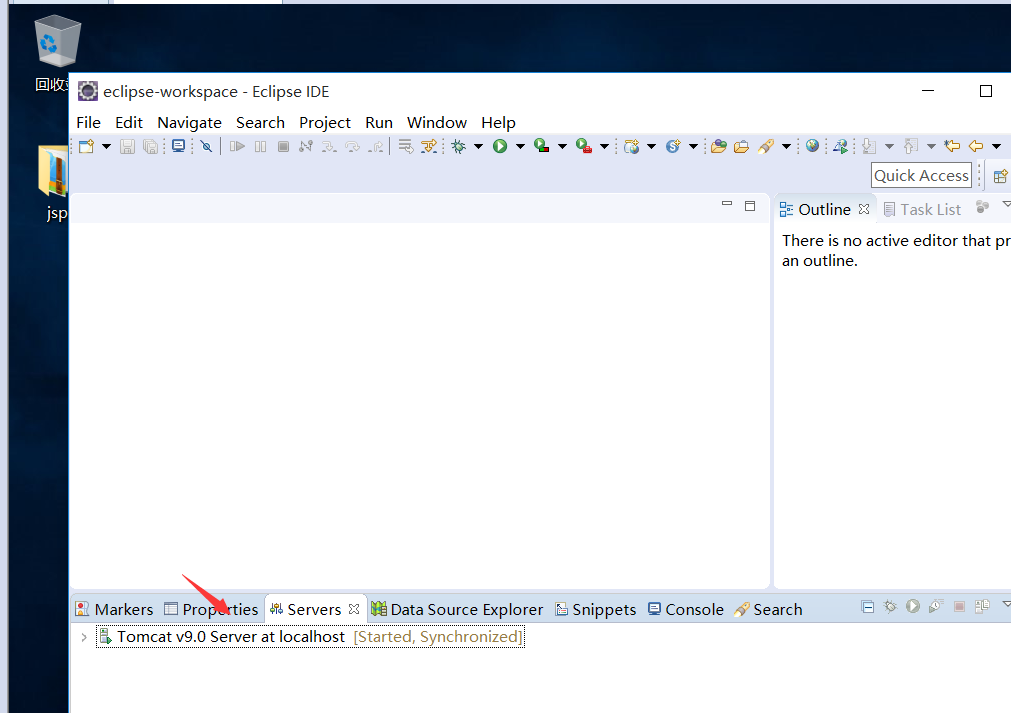Switch to the Task List tab

point(923,210)
